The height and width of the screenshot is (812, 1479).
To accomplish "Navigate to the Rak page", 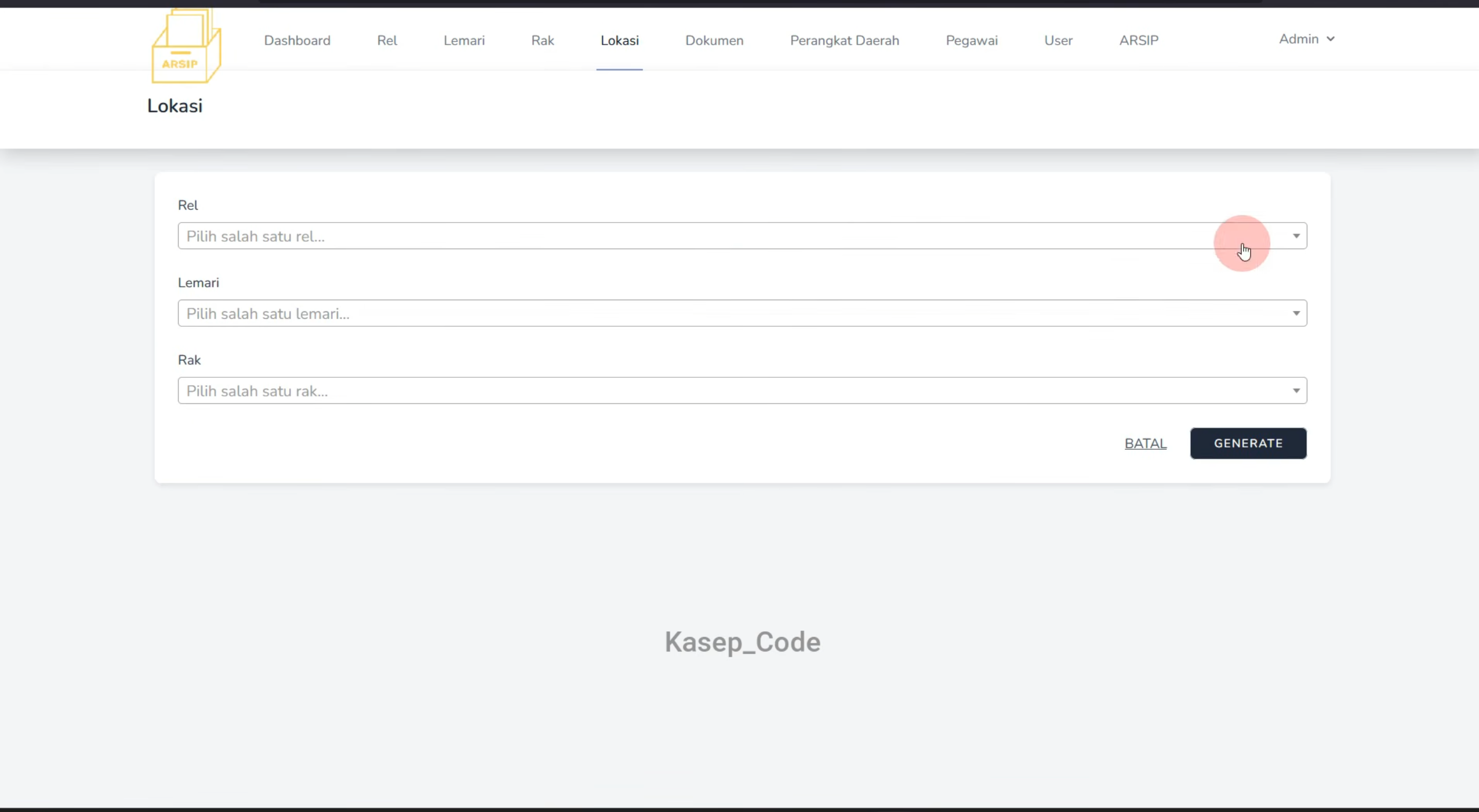I will [x=543, y=41].
